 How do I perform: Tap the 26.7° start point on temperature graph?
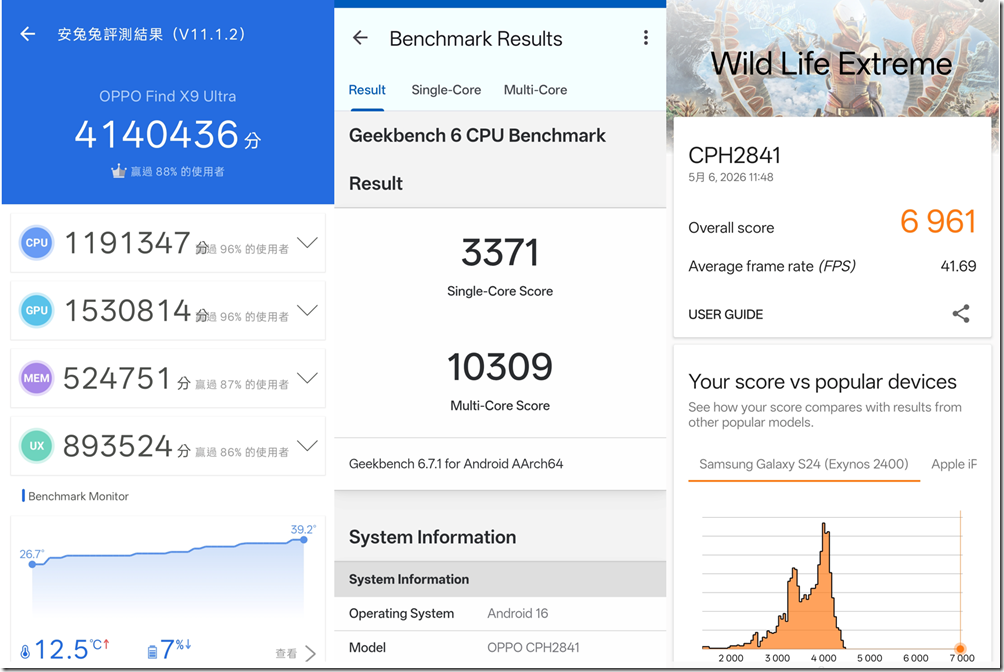coord(32,564)
